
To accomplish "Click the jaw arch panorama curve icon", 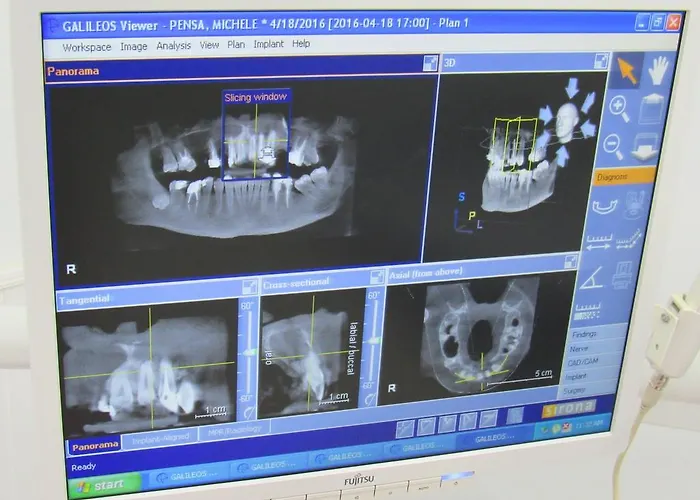I will pyautogui.click(x=605, y=207).
